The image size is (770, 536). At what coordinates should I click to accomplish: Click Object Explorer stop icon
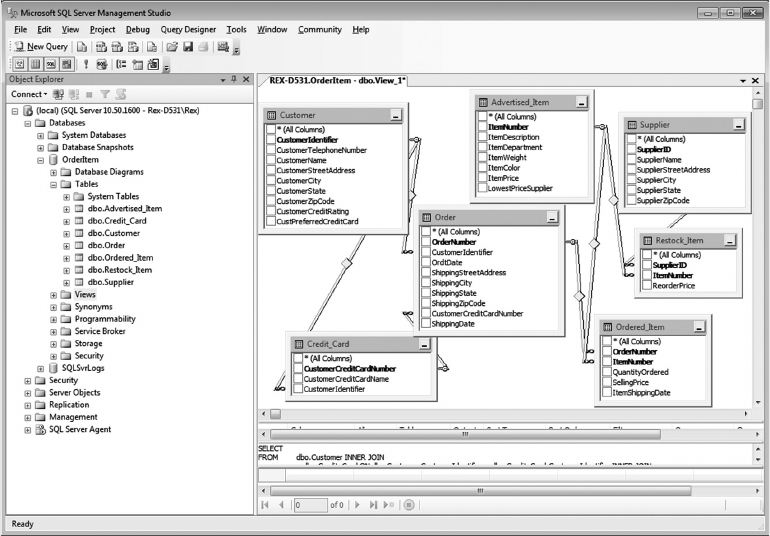89,94
